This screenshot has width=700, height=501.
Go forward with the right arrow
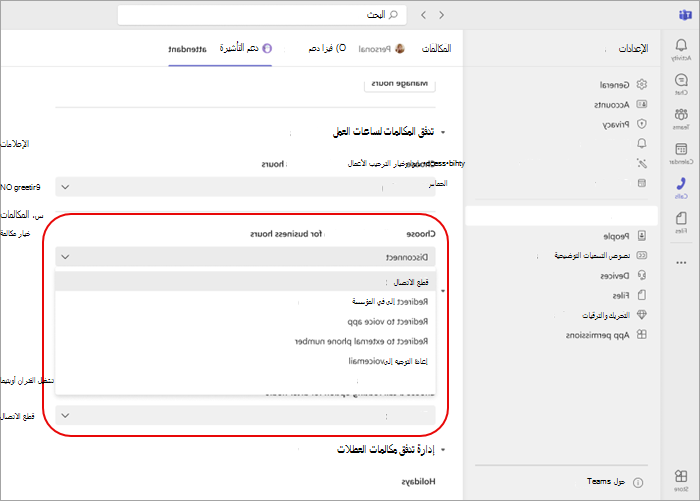pyautogui.click(x=442, y=15)
